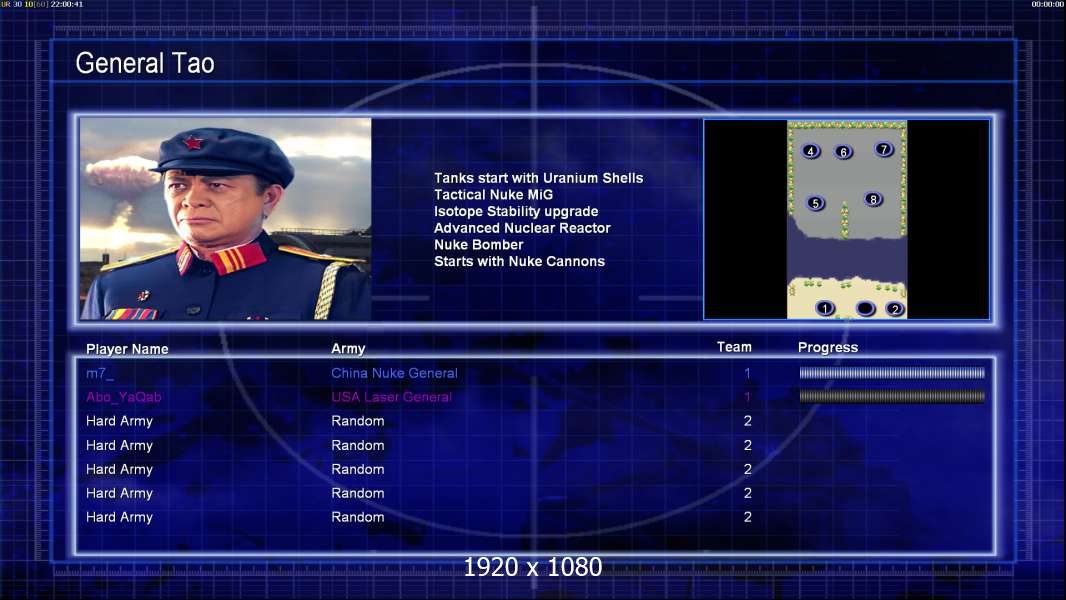Click m7_ loading progress bar

pos(891,373)
